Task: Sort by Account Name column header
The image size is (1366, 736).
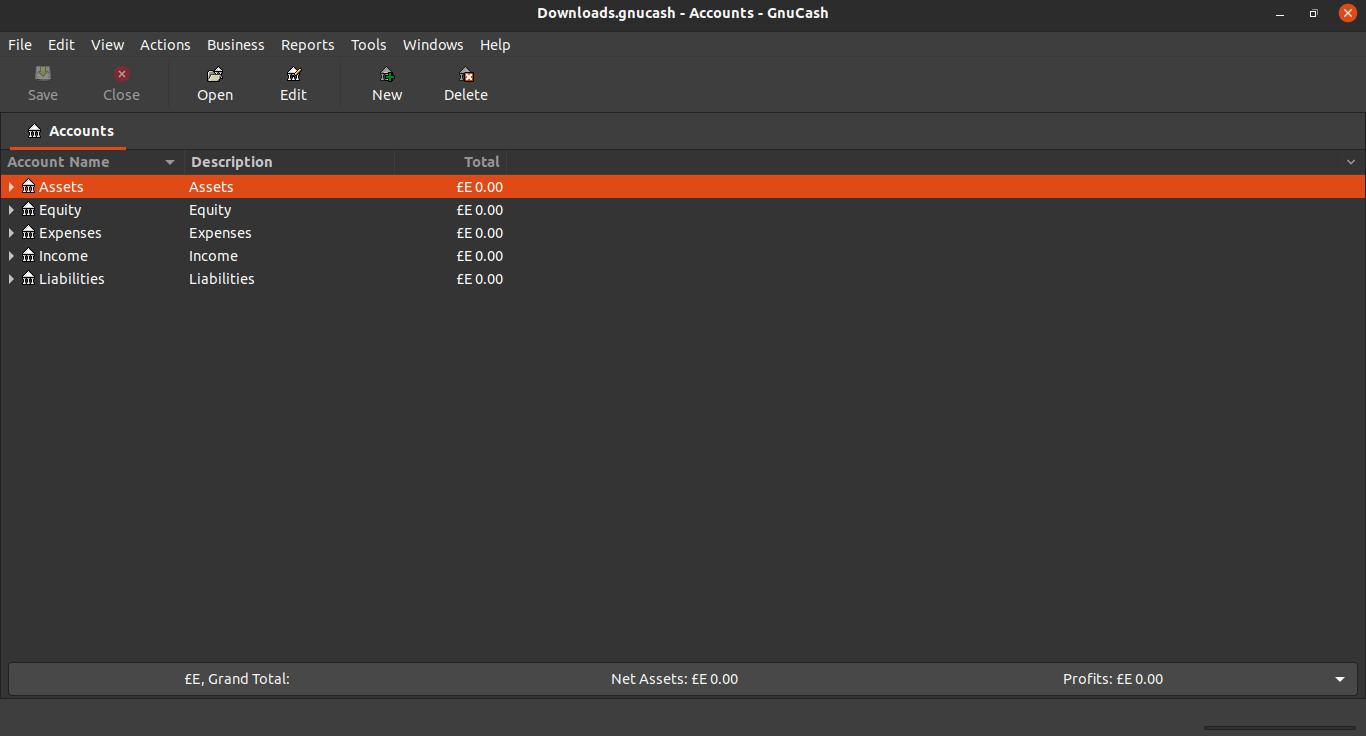Action: 92,162
